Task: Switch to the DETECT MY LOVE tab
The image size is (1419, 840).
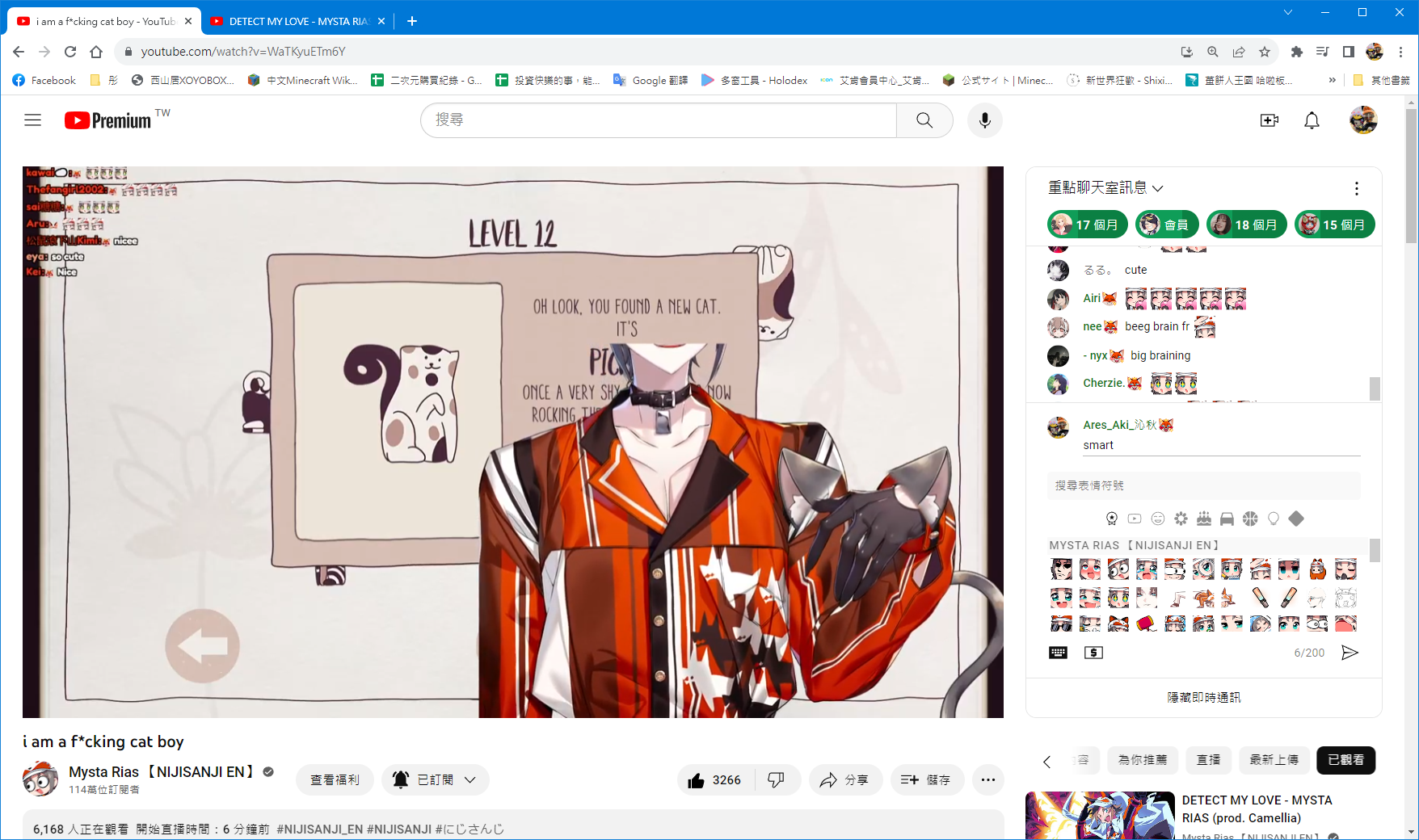Action: click(x=297, y=21)
